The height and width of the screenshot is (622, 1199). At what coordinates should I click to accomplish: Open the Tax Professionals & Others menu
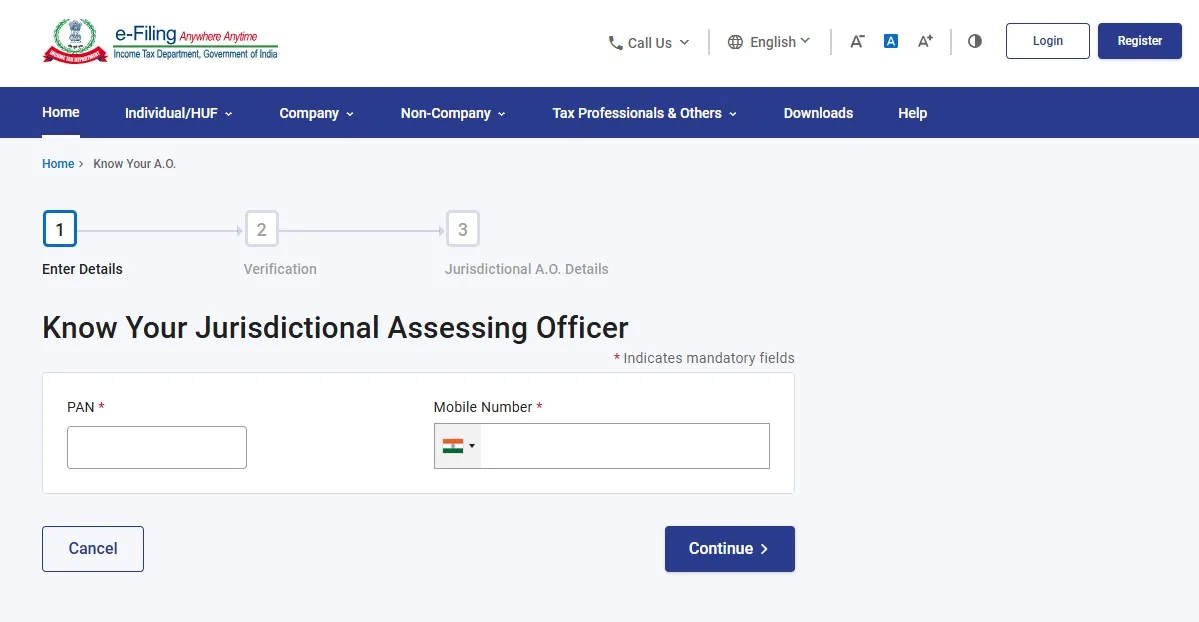643,113
